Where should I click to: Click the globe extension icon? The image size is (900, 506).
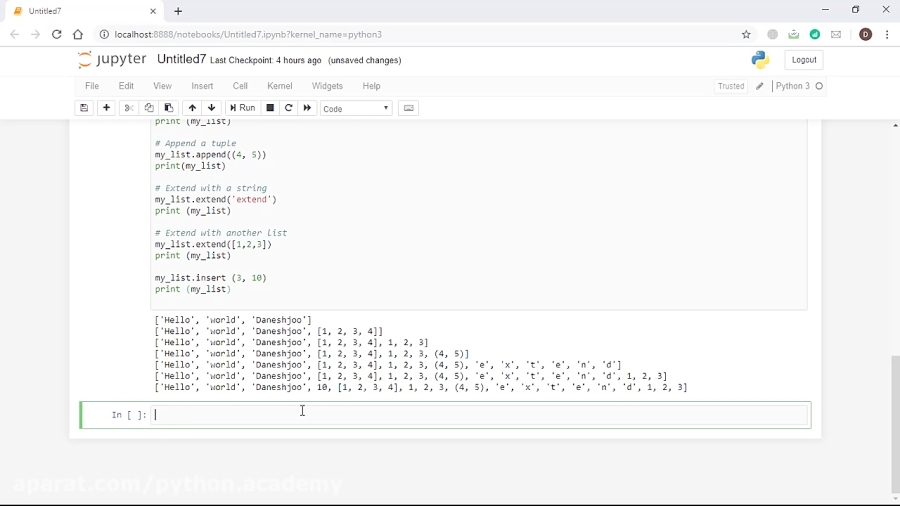(773, 34)
